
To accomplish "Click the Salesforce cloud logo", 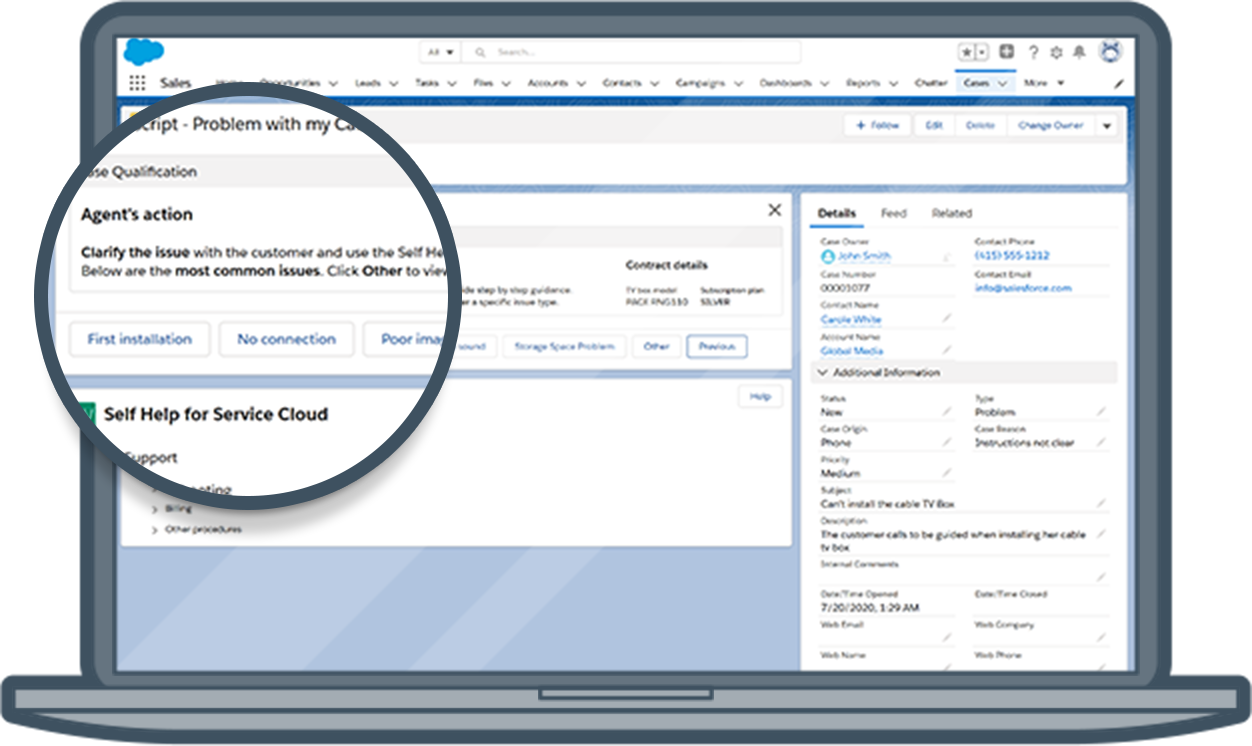I will tap(143, 52).
